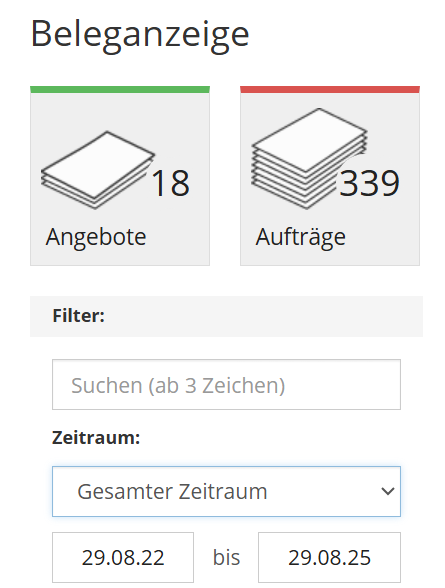The width and height of the screenshot is (445, 588).
Task: Click the Filter: section header
Action: tap(79, 316)
